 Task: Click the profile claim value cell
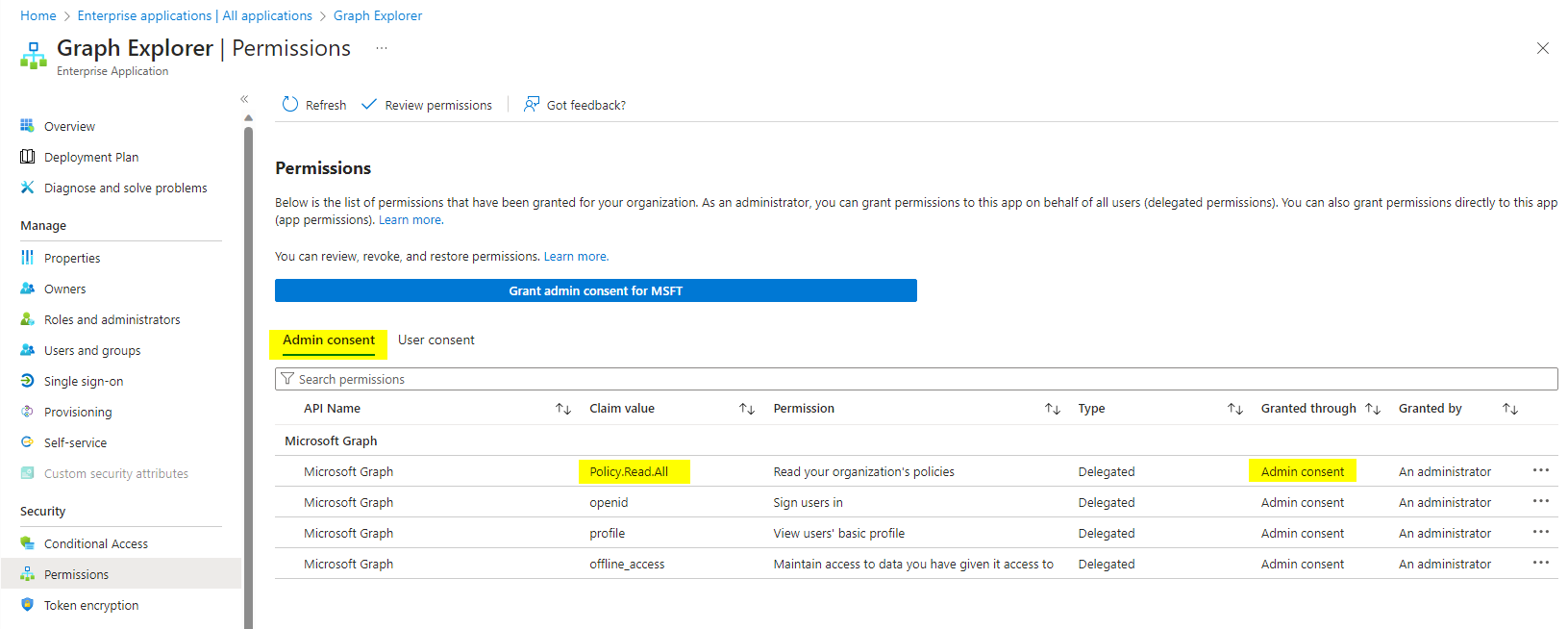pyautogui.click(x=607, y=533)
